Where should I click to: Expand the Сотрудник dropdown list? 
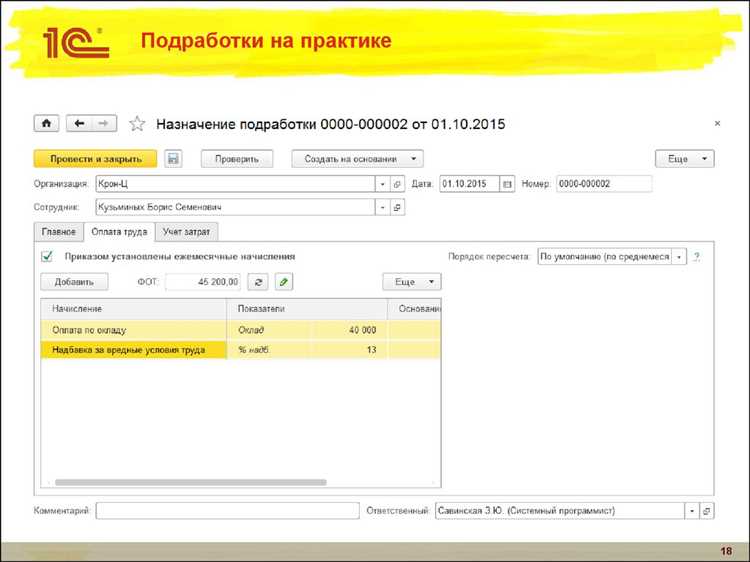[x=382, y=207]
